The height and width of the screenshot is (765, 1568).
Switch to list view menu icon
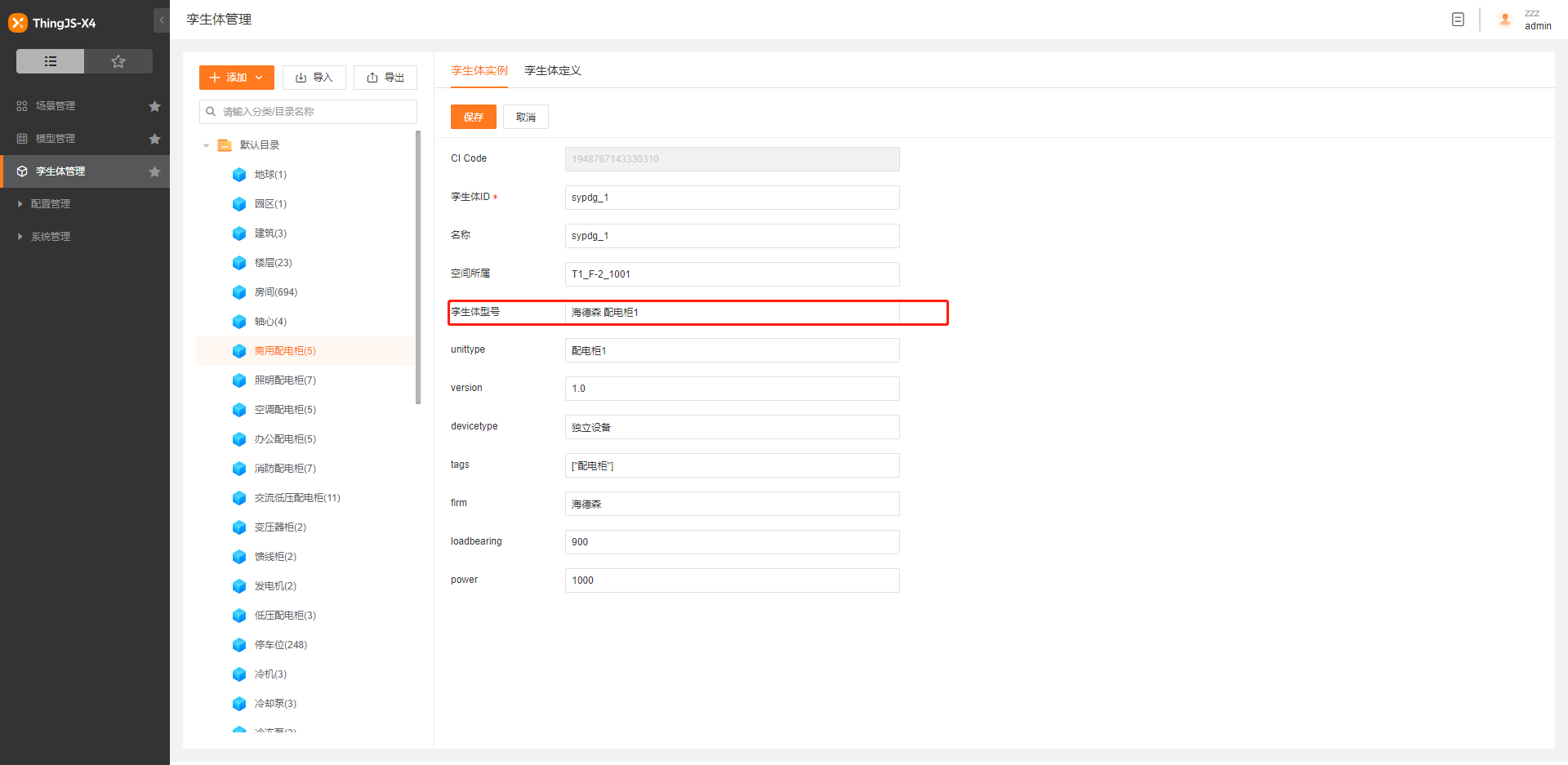pos(51,61)
